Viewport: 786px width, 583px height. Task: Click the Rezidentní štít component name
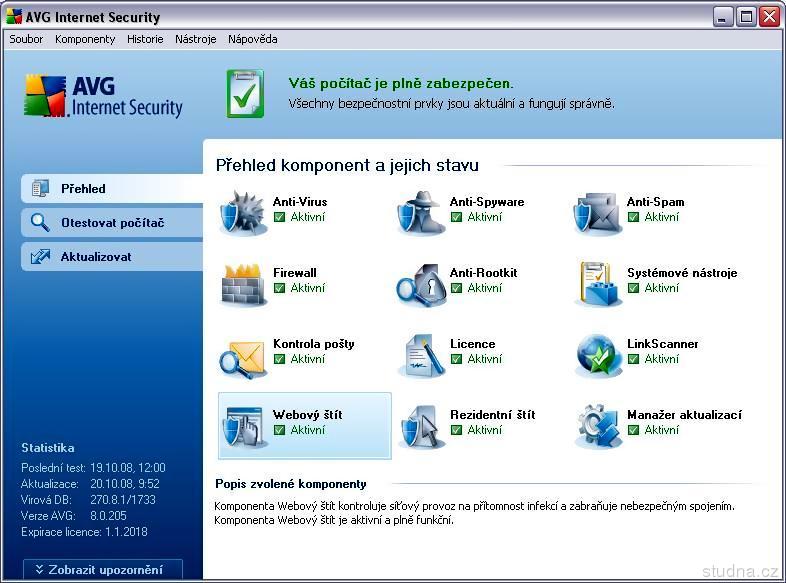pyautogui.click(x=493, y=415)
